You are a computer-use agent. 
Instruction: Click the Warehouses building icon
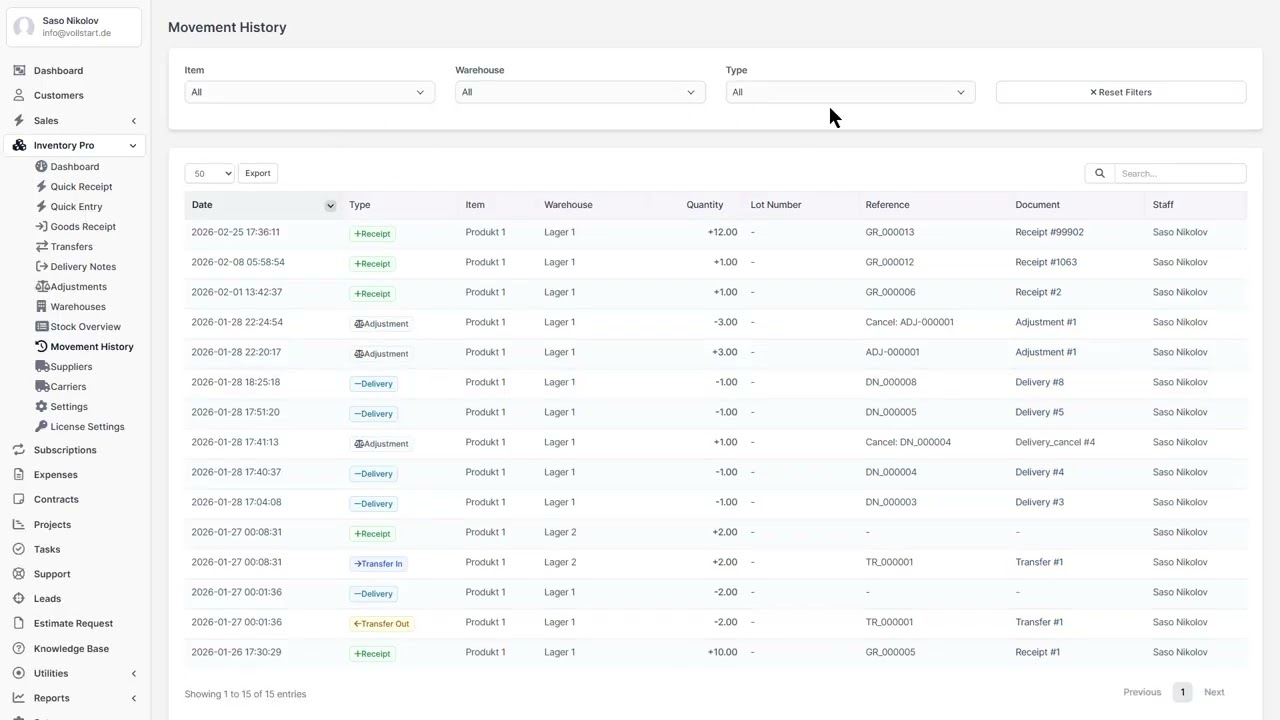tap(41, 306)
